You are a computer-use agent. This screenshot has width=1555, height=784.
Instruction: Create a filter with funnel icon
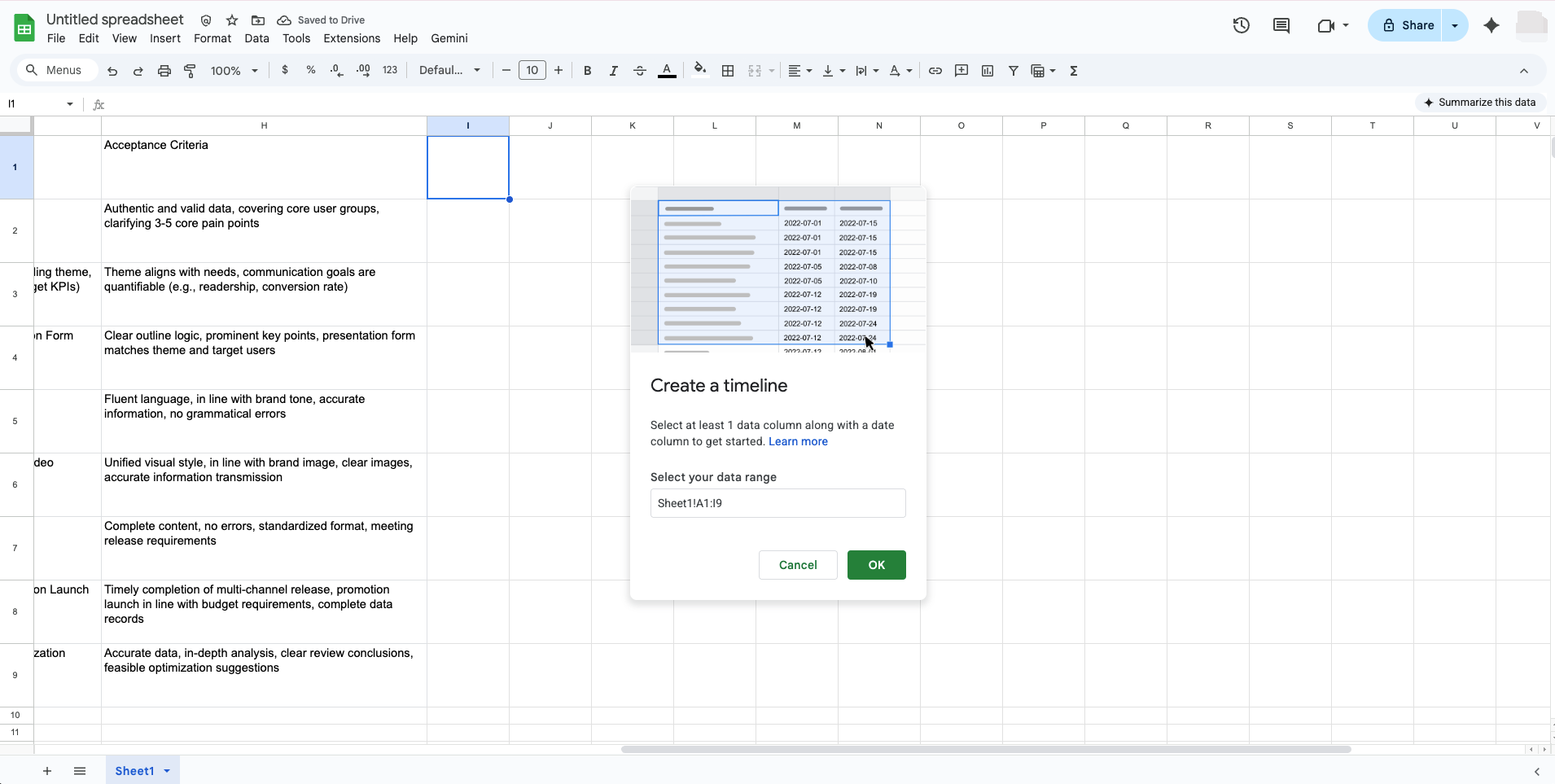pos(1014,71)
